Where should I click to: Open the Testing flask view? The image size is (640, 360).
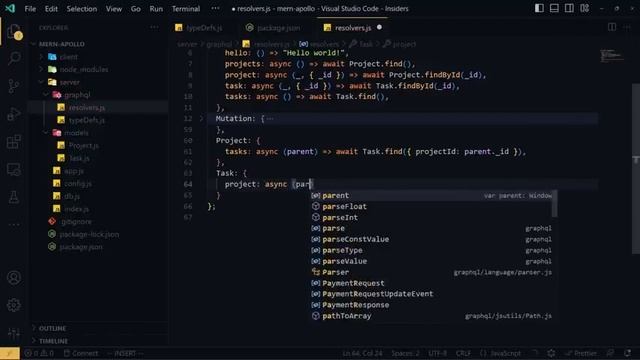pos(13,197)
